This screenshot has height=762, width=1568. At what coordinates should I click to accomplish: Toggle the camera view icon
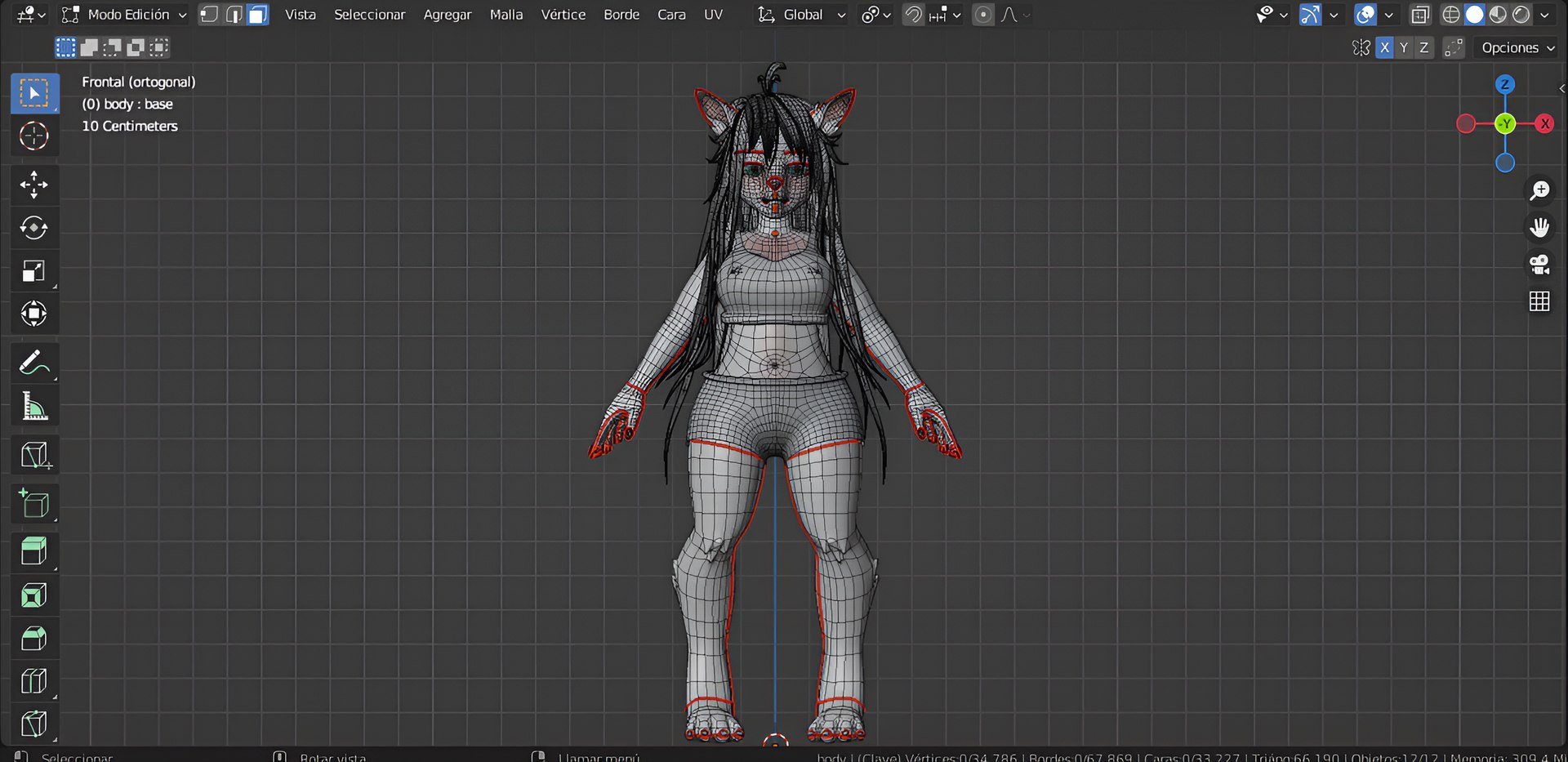[1539, 265]
